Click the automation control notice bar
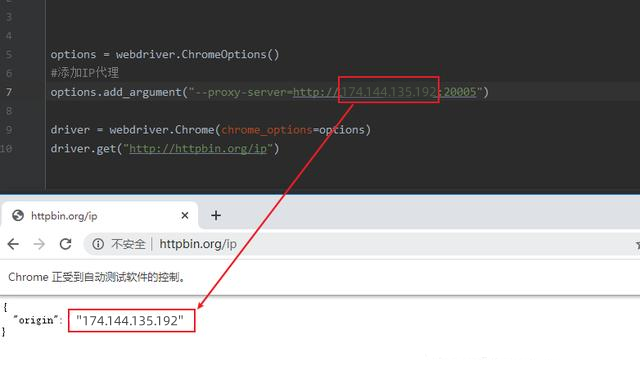The image size is (640, 366). click(x=320, y=277)
